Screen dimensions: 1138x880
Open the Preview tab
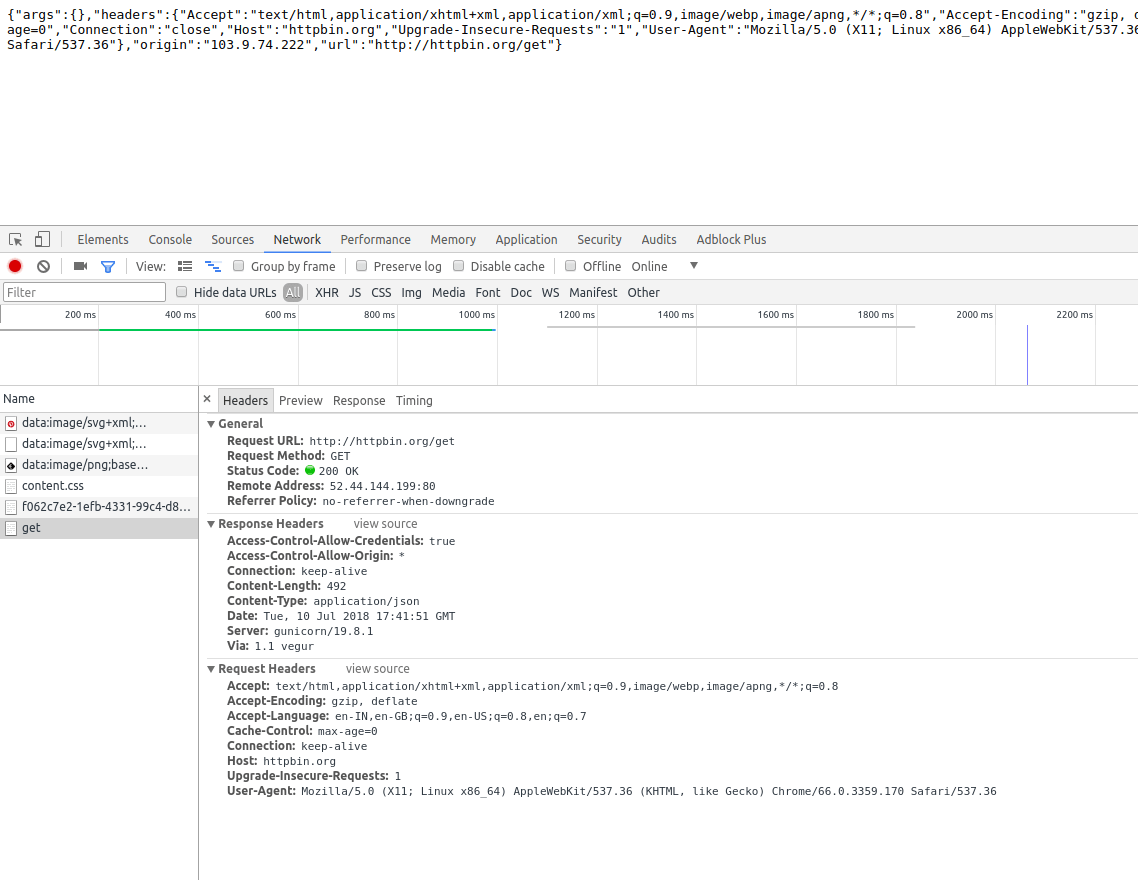pos(300,400)
